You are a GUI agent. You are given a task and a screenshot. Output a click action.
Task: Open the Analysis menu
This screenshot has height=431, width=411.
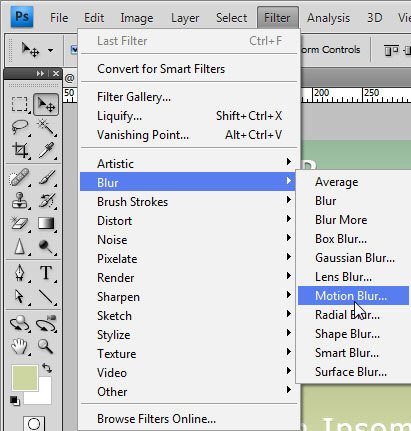click(x=328, y=18)
